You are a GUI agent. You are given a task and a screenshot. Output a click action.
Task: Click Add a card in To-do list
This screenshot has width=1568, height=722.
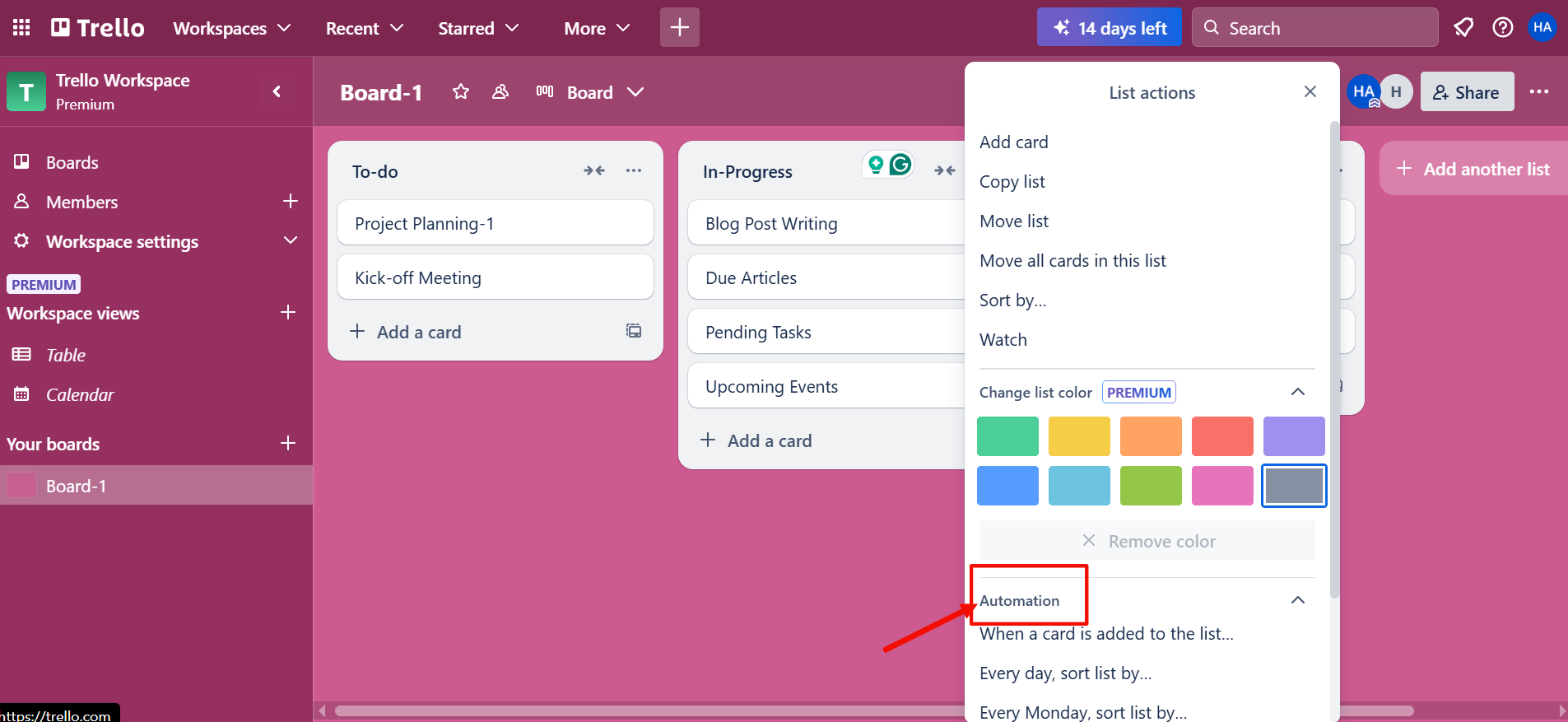coord(407,332)
